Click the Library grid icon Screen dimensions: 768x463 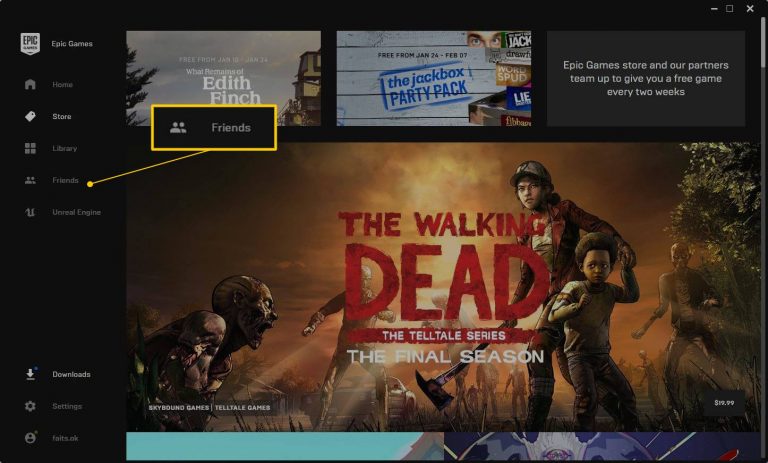pyautogui.click(x=30, y=148)
